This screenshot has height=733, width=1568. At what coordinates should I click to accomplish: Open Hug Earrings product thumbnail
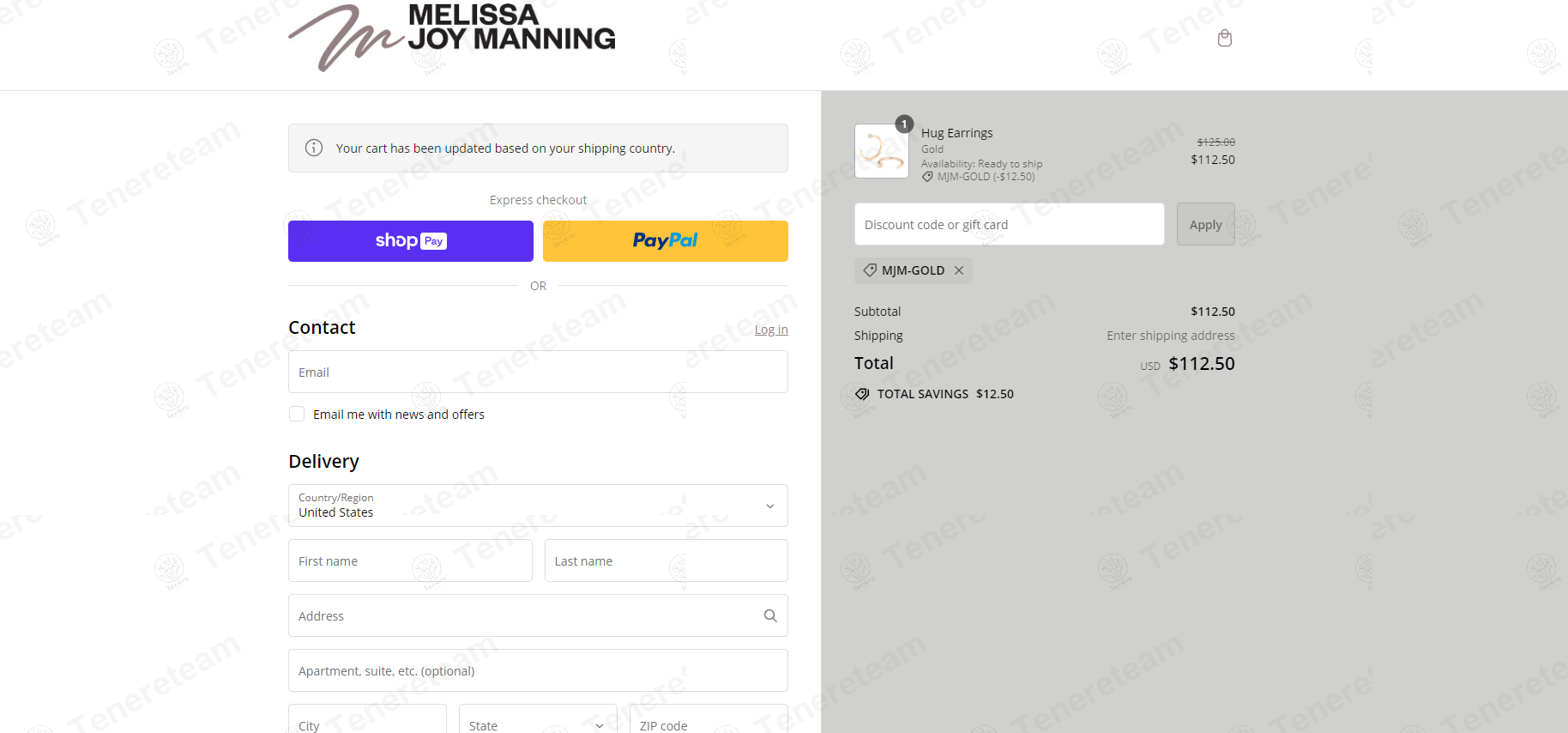tap(882, 151)
